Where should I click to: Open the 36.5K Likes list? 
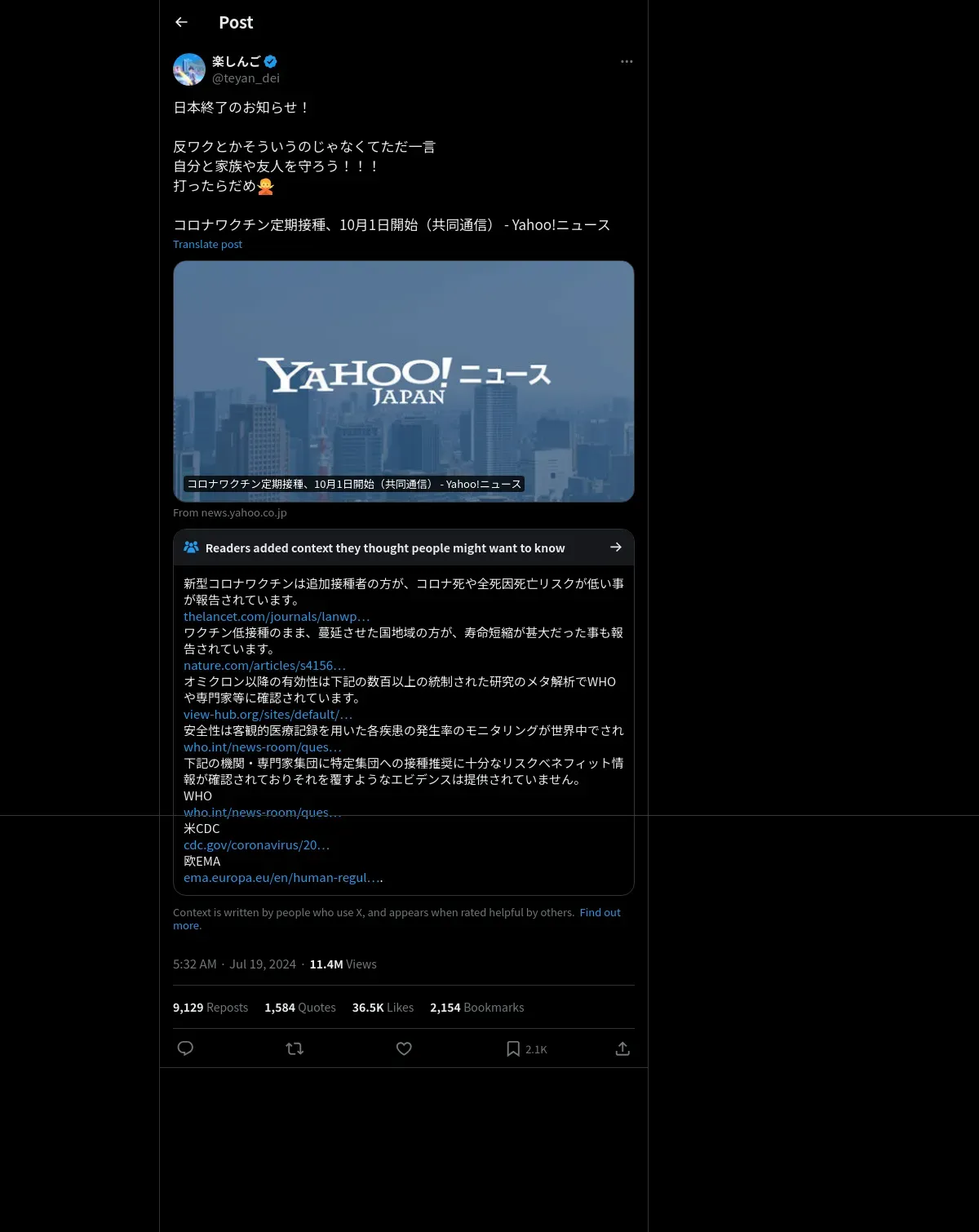(383, 1008)
